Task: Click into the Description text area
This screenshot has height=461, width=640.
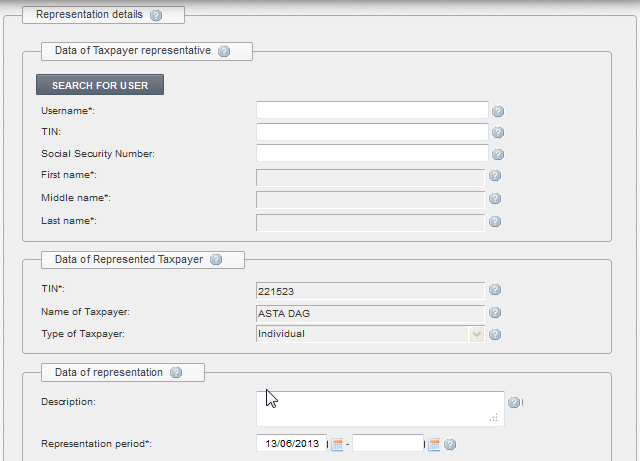Action: point(380,409)
